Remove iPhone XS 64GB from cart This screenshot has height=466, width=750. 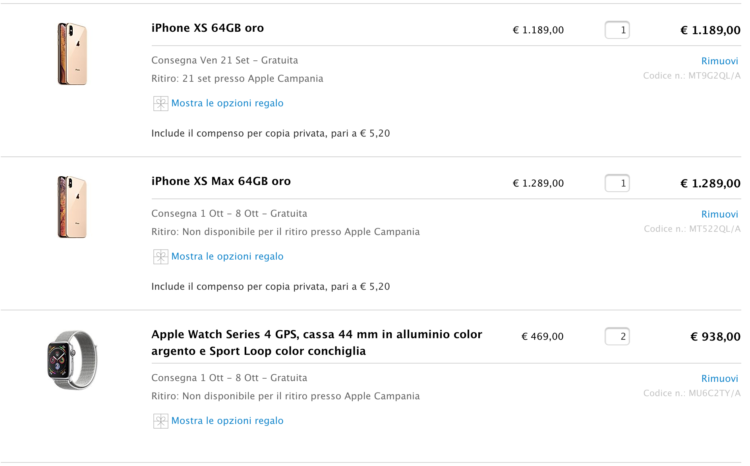719,61
